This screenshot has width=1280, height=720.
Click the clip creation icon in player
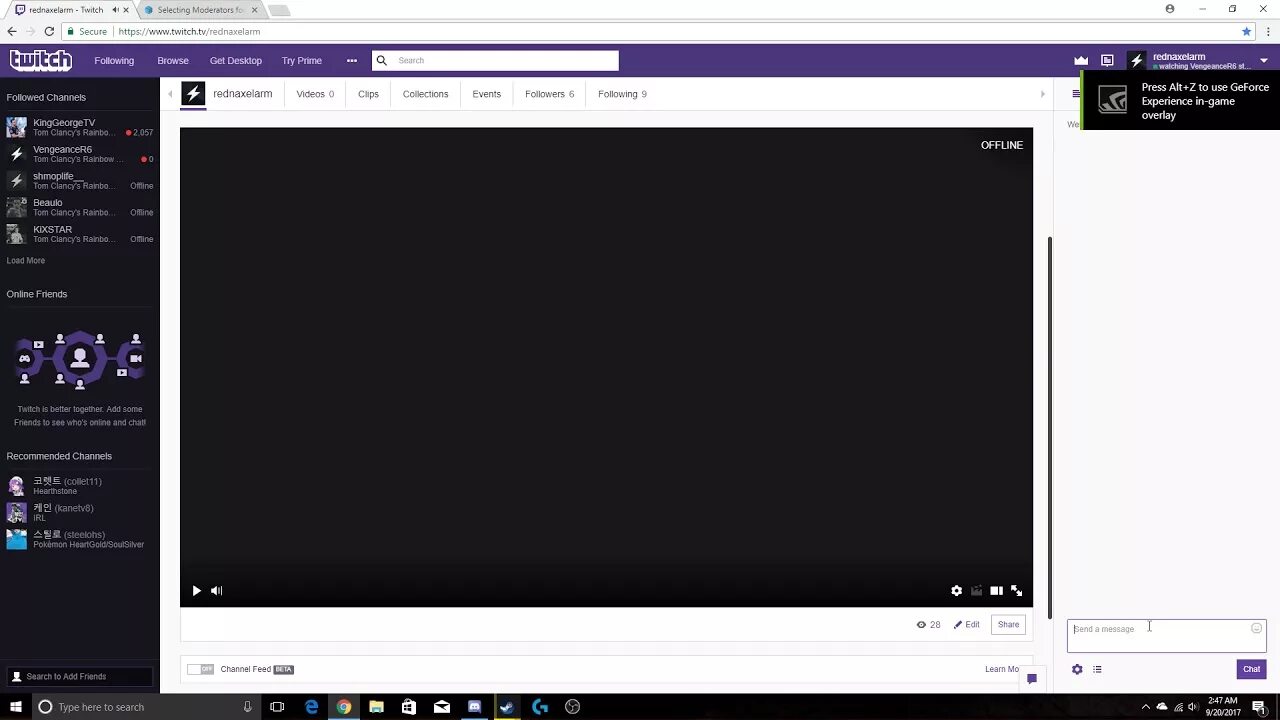[x=976, y=591]
